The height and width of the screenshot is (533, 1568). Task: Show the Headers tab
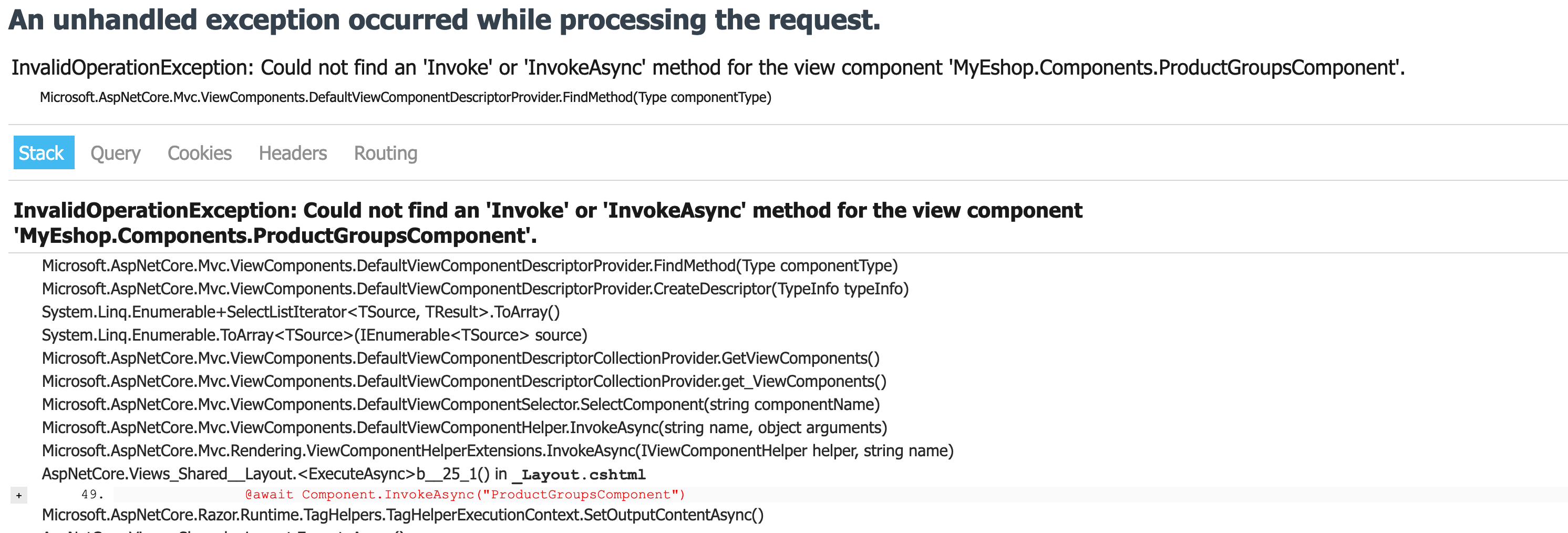click(292, 153)
